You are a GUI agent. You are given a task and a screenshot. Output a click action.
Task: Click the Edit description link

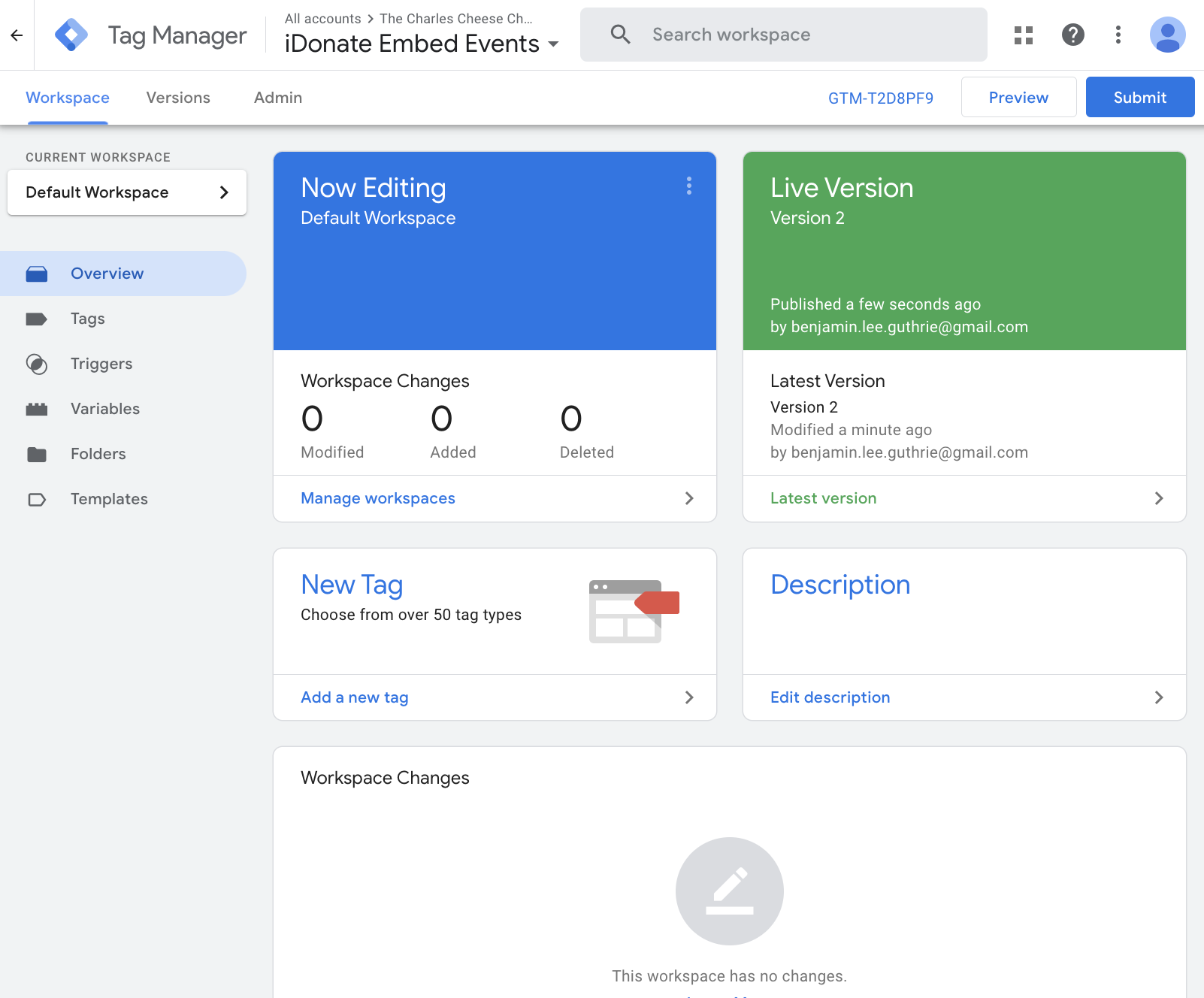[830, 697]
